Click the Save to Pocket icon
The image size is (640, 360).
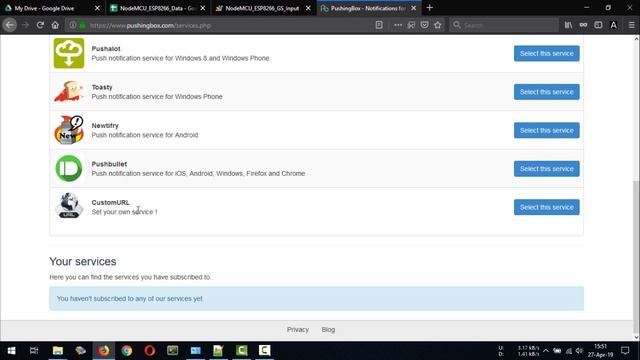pyautogui.click(x=424, y=25)
